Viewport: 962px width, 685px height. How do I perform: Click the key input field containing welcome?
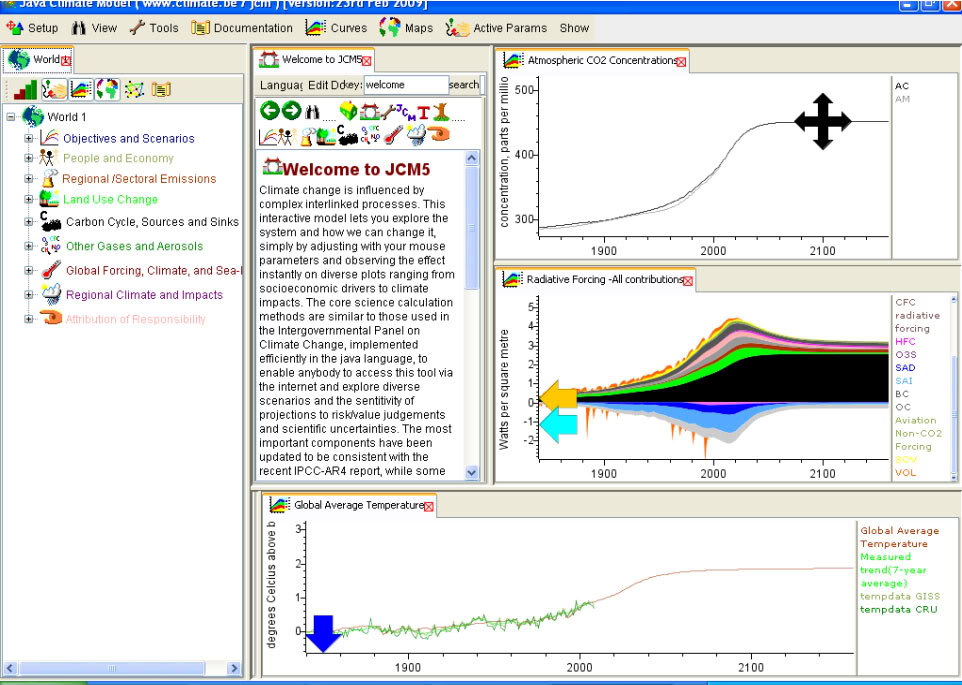tap(405, 86)
